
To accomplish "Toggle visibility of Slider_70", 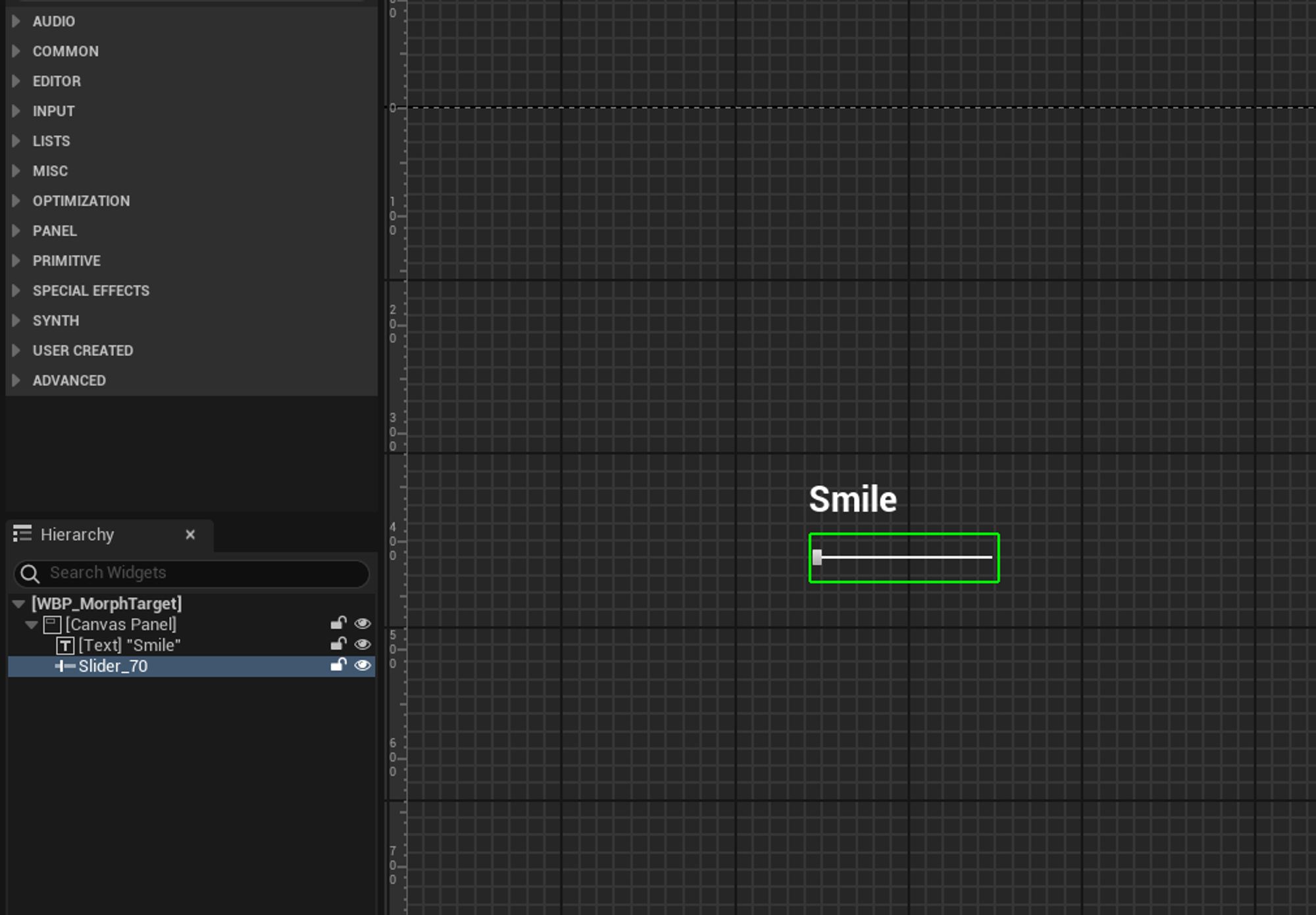I will pos(363,665).
